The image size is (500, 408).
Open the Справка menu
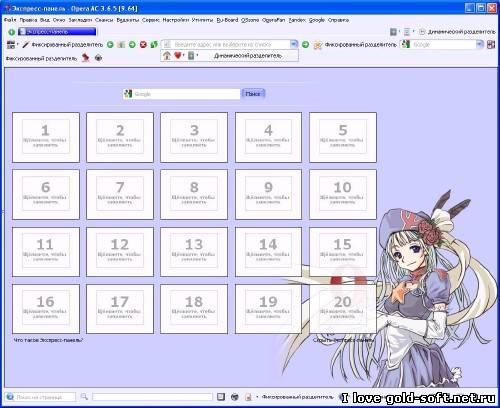point(338,20)
